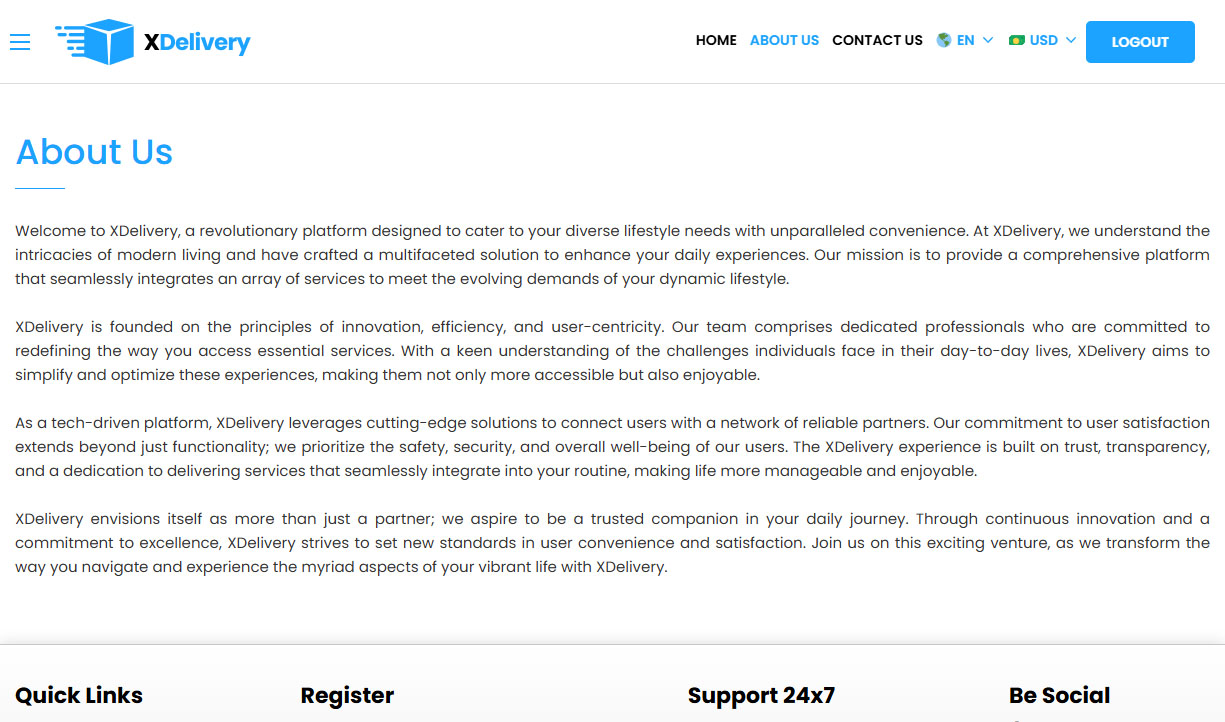
Task: Expand the chevron next to EN
Action: point(988,41)
